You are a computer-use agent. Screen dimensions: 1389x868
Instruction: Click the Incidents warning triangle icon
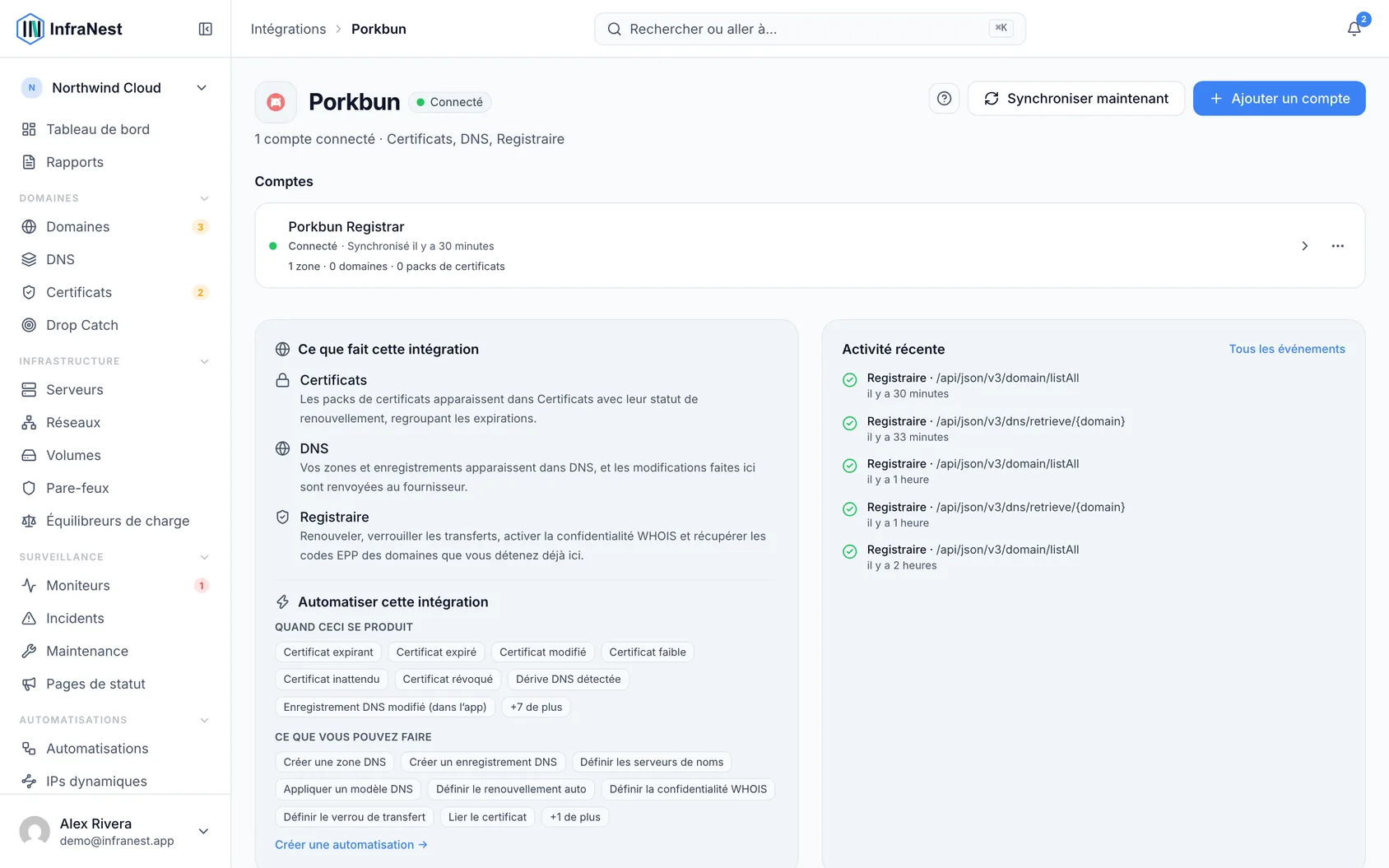coord(29,618)
